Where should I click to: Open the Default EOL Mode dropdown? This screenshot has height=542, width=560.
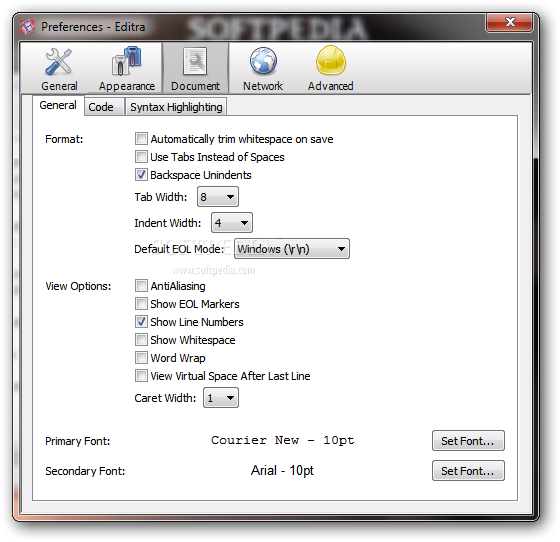coord(292,249)
